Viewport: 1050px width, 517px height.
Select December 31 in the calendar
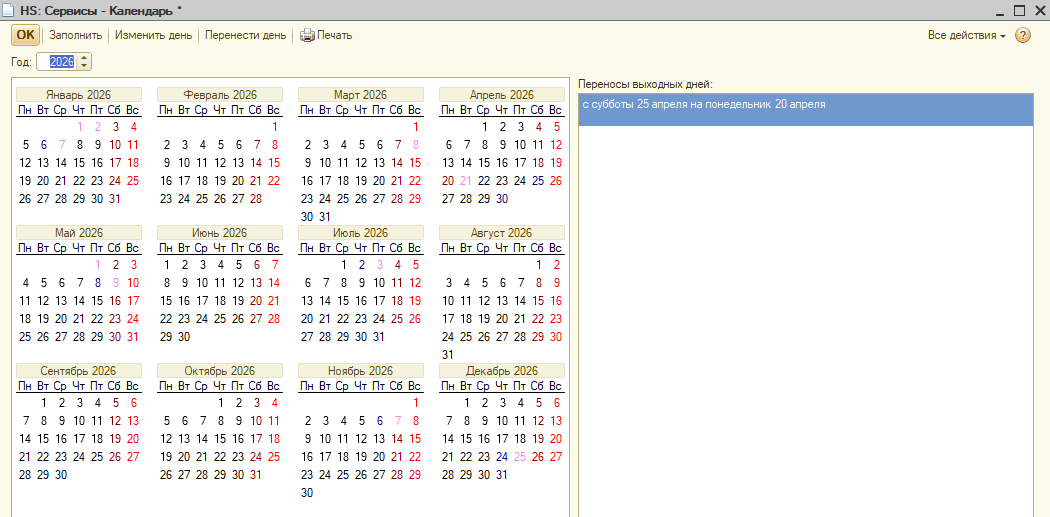[x=502, y=475]
